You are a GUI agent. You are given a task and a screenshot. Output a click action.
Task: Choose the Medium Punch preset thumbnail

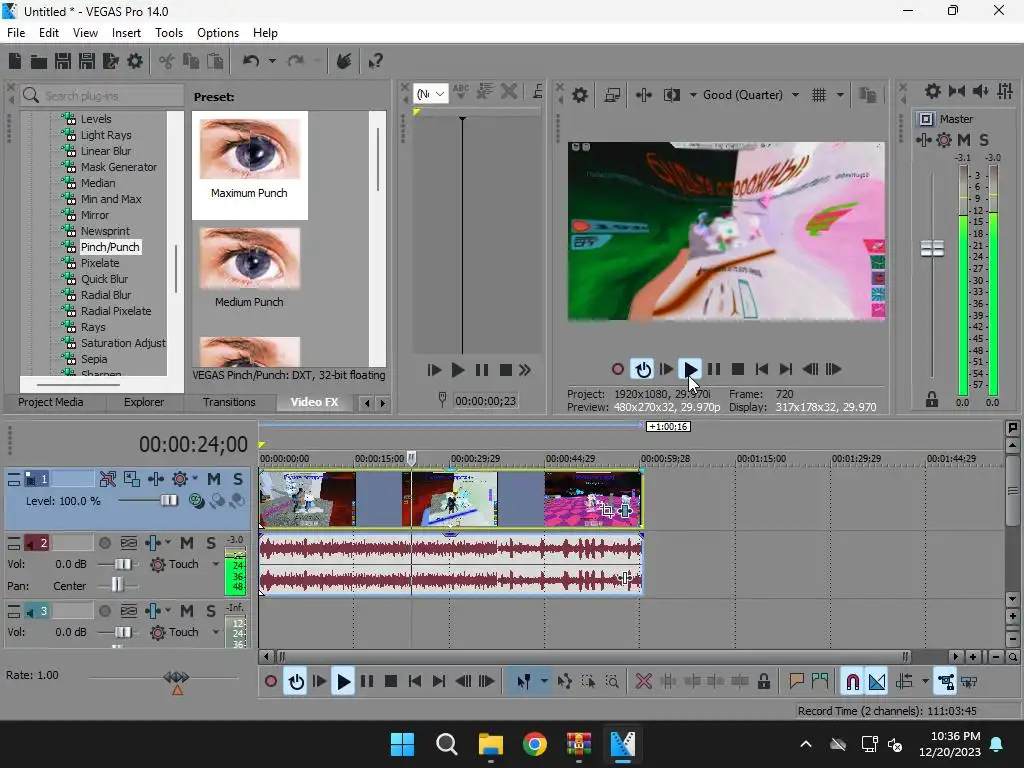[249, 259]
